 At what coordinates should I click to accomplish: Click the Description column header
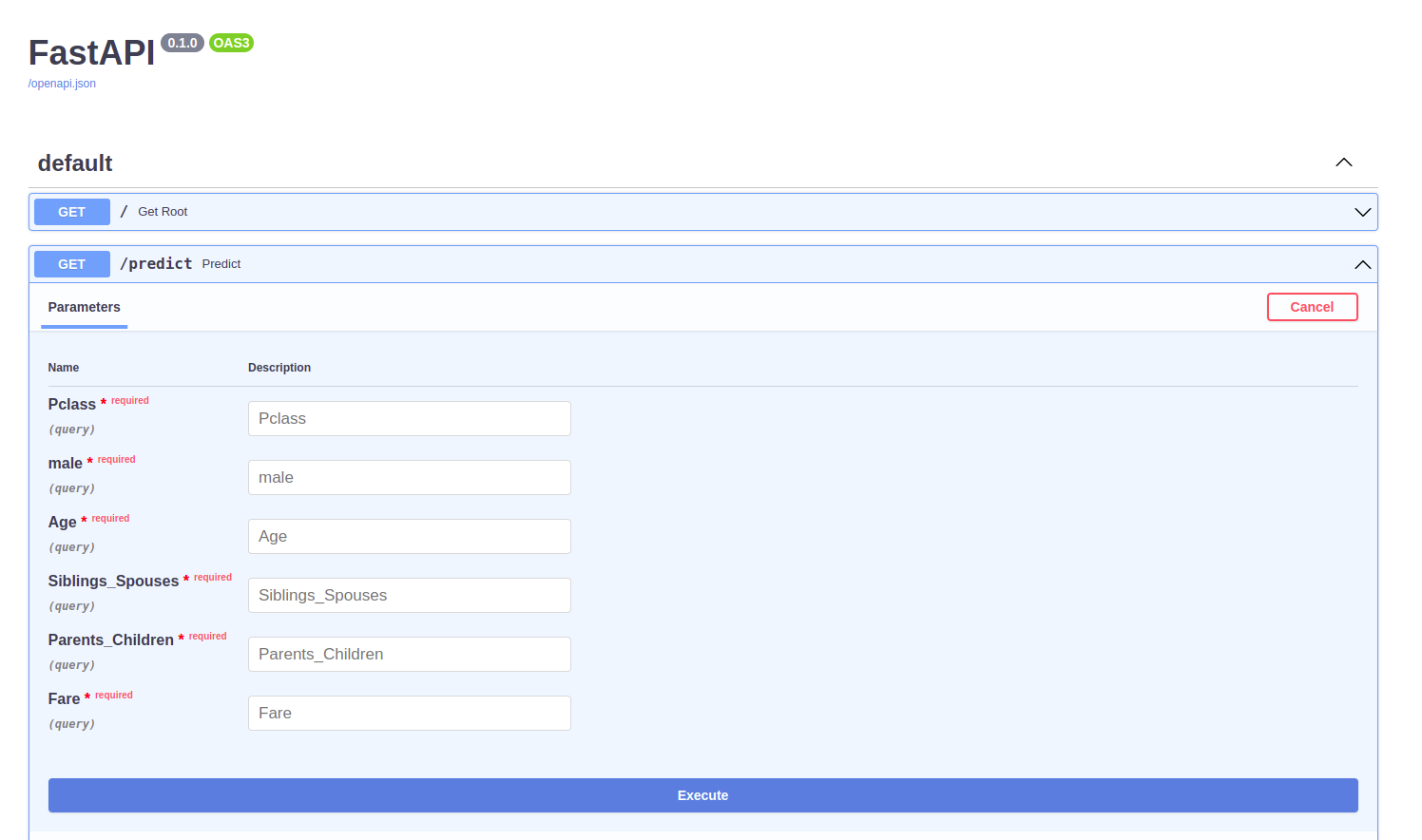[x=279, y=368]
